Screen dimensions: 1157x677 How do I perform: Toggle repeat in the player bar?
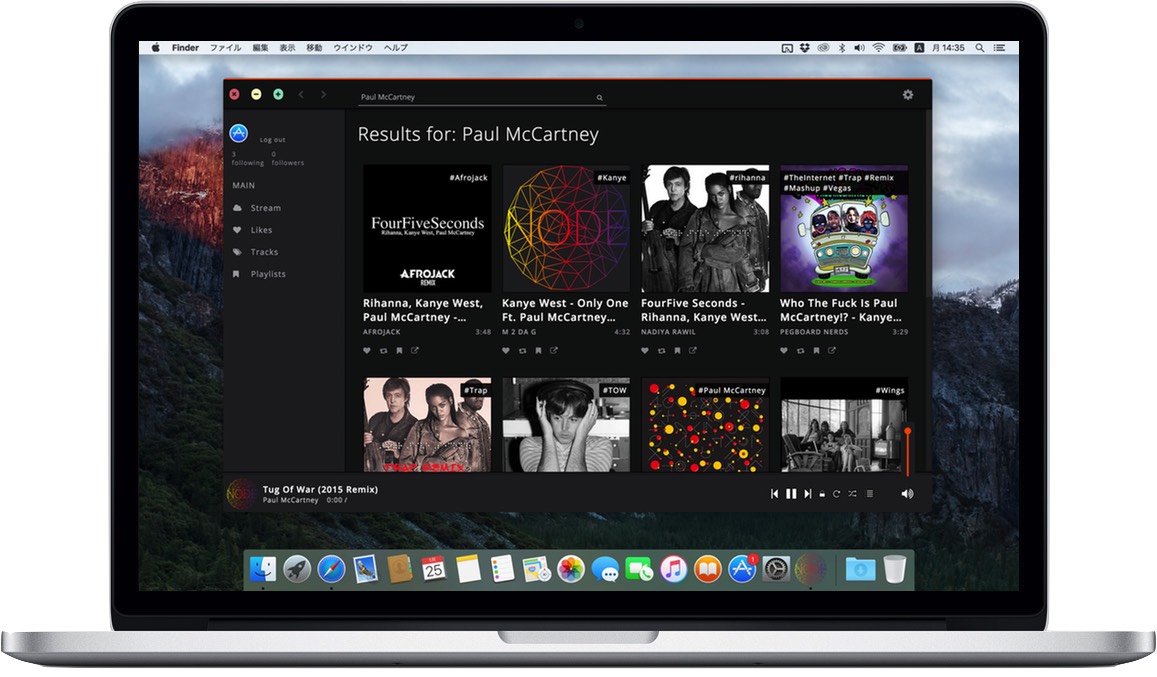[x=836, y=494]
